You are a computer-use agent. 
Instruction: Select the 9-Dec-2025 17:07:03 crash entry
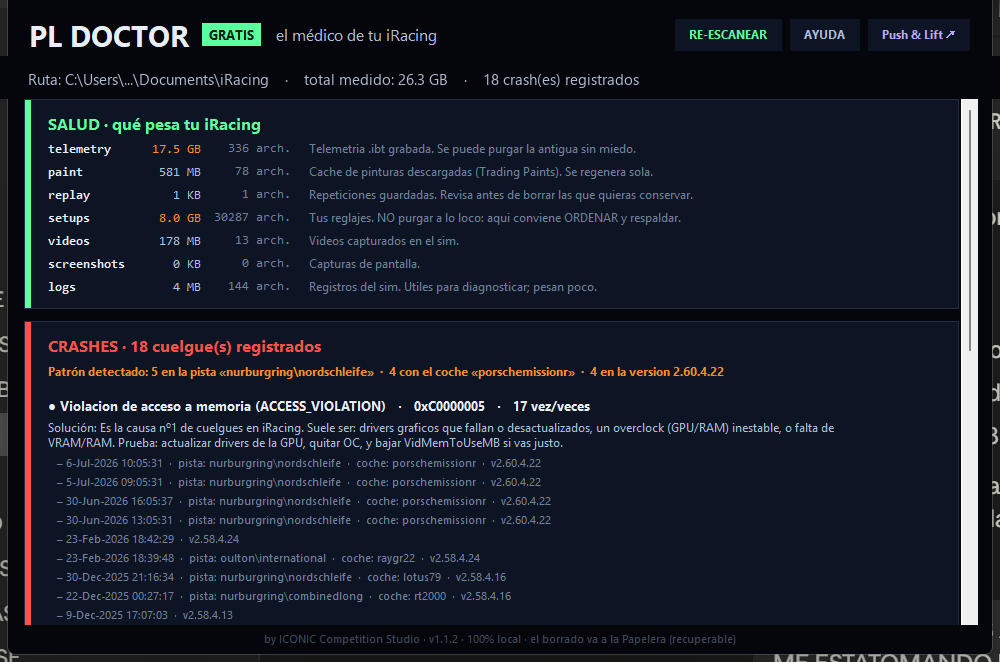tap(145, 616)
